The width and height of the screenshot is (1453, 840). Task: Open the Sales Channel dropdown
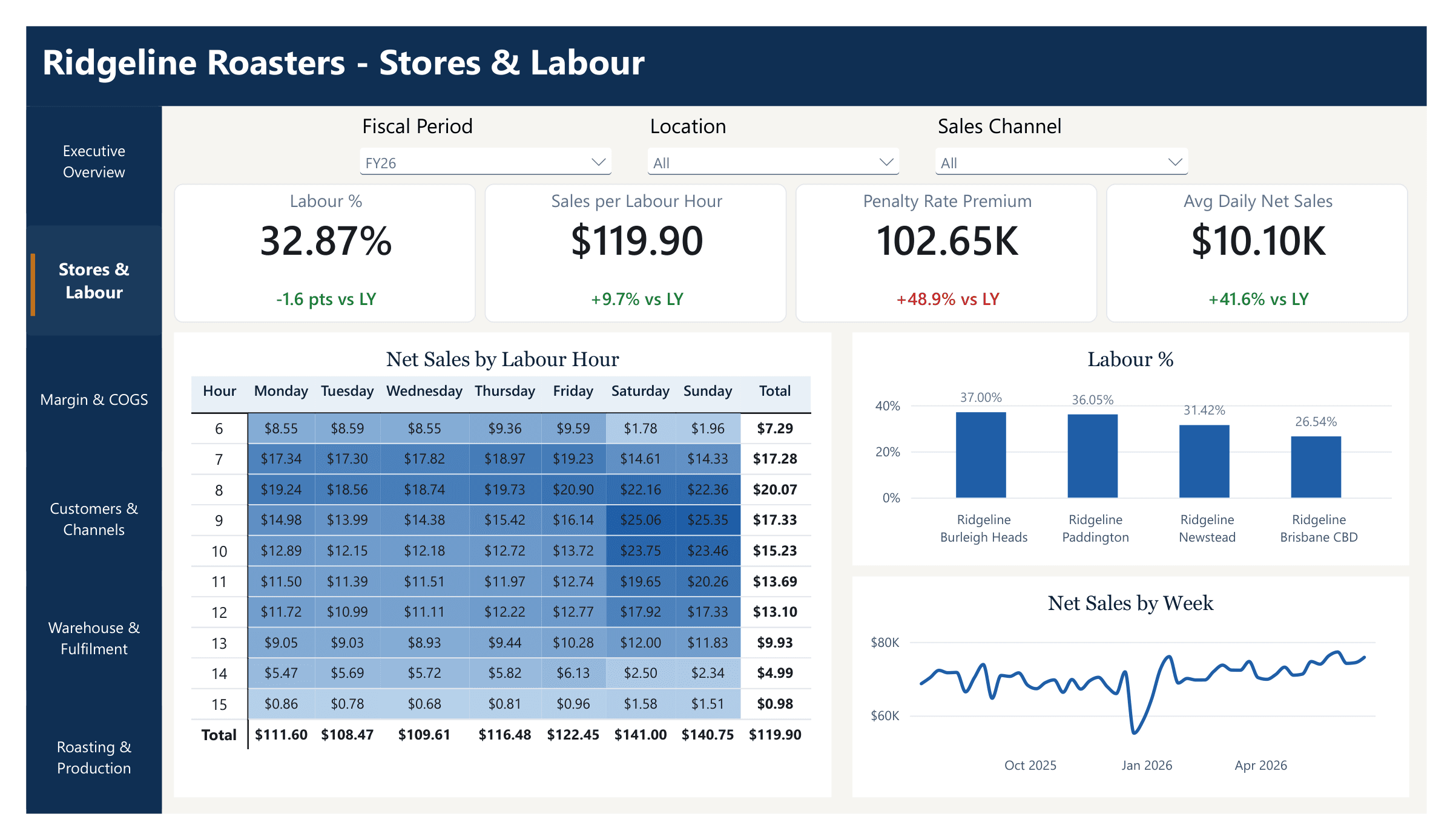click(x=1061, y=162)
